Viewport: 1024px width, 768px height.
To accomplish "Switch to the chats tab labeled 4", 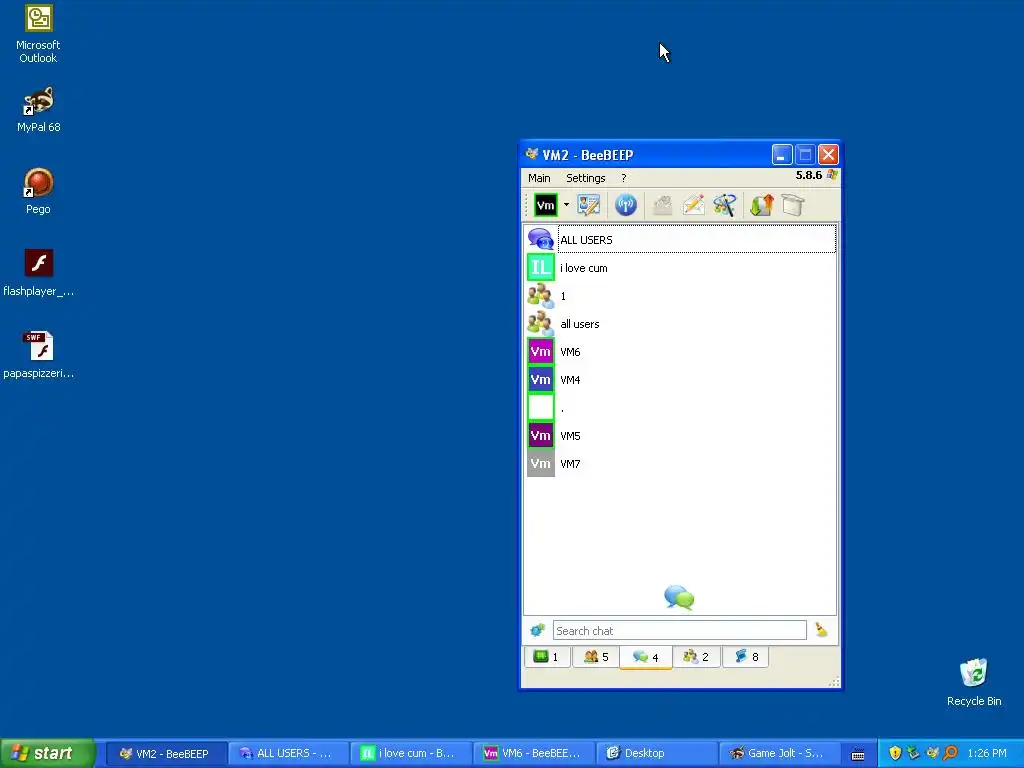I will (x=646, y=657).
